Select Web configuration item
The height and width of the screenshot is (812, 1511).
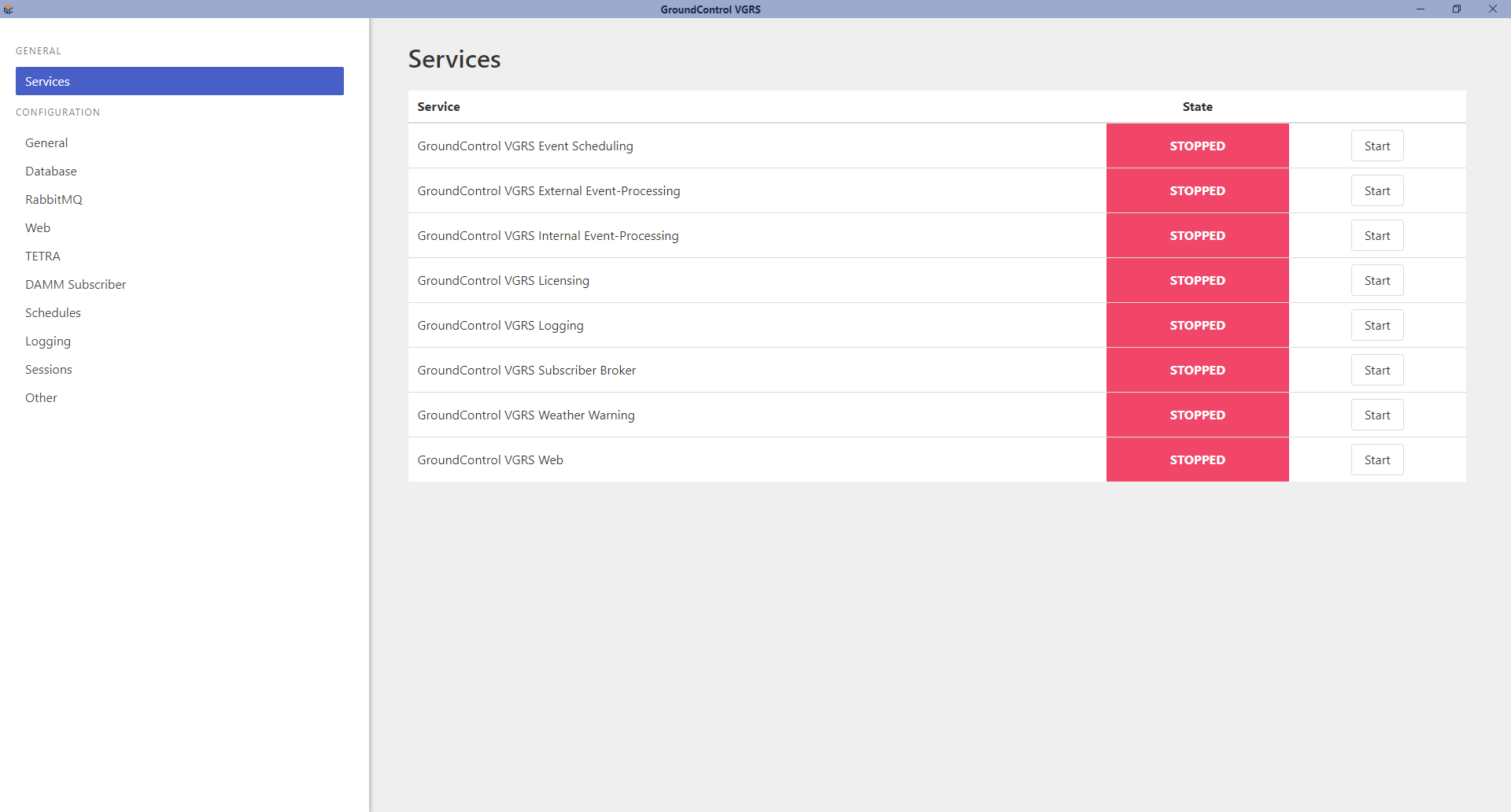(38, 227)
